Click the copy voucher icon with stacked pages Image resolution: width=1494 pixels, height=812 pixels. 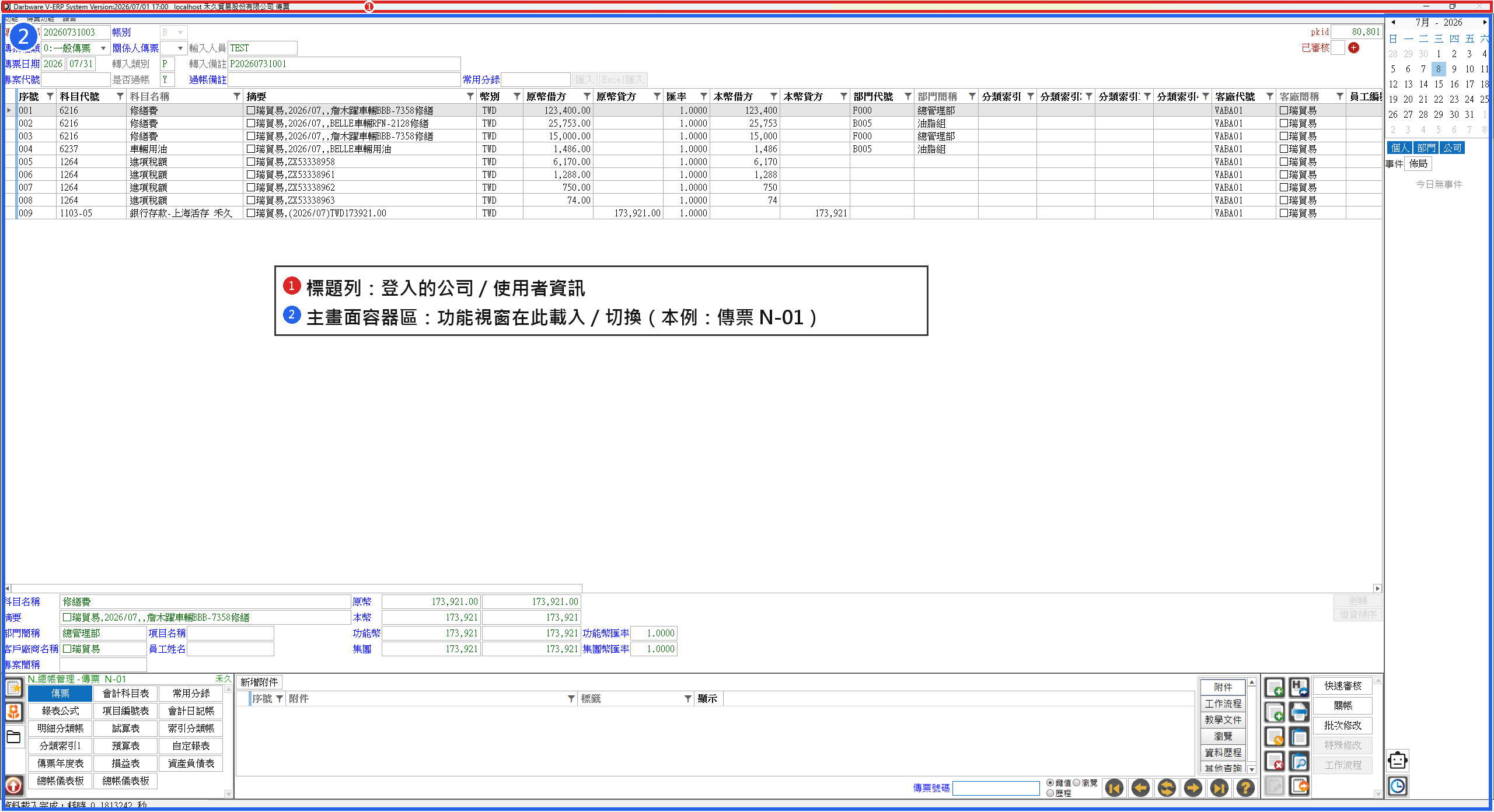coord(1275,712)
